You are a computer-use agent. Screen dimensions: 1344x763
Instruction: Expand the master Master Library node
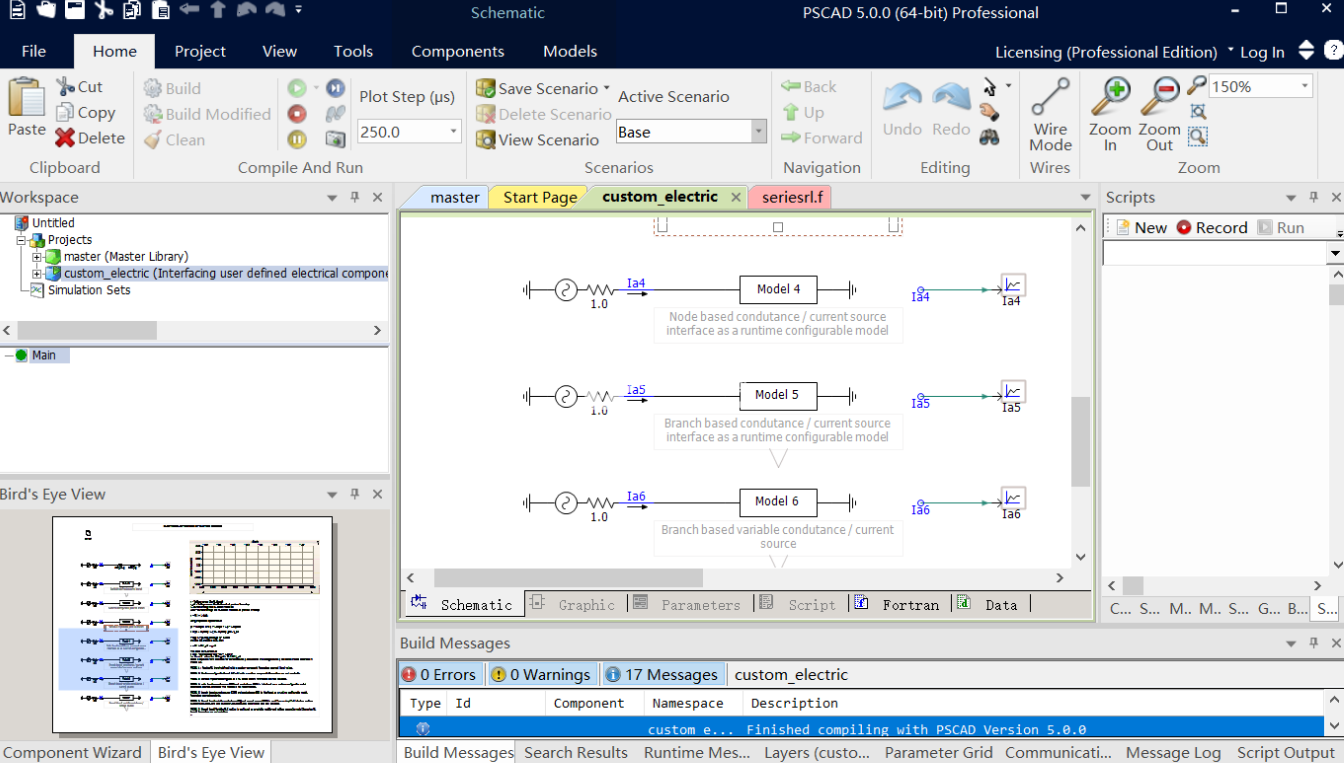[x=37, y=257]
